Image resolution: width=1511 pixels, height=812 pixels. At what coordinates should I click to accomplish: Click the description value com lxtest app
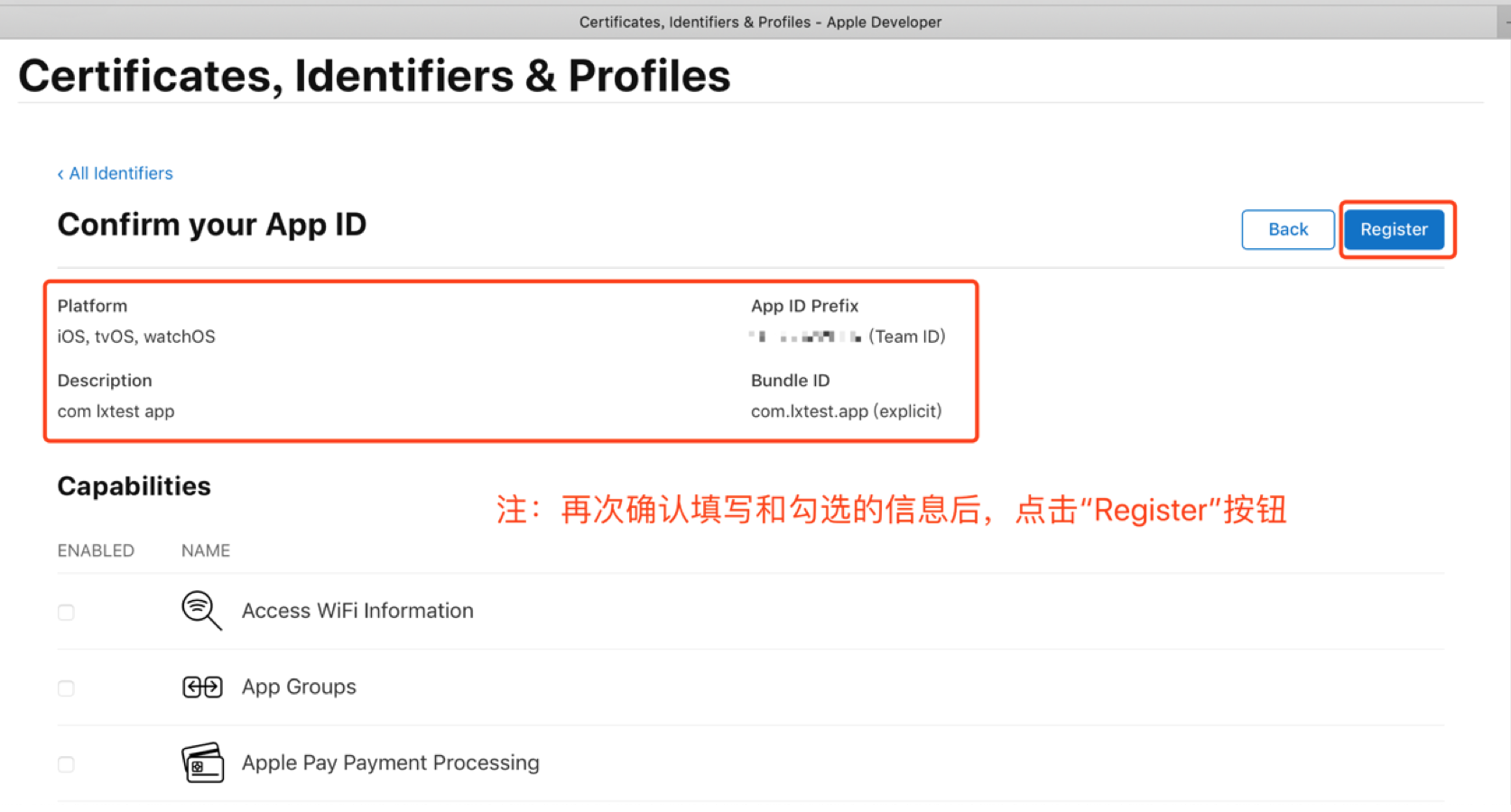pyautogui.click(x=116, y=411)
